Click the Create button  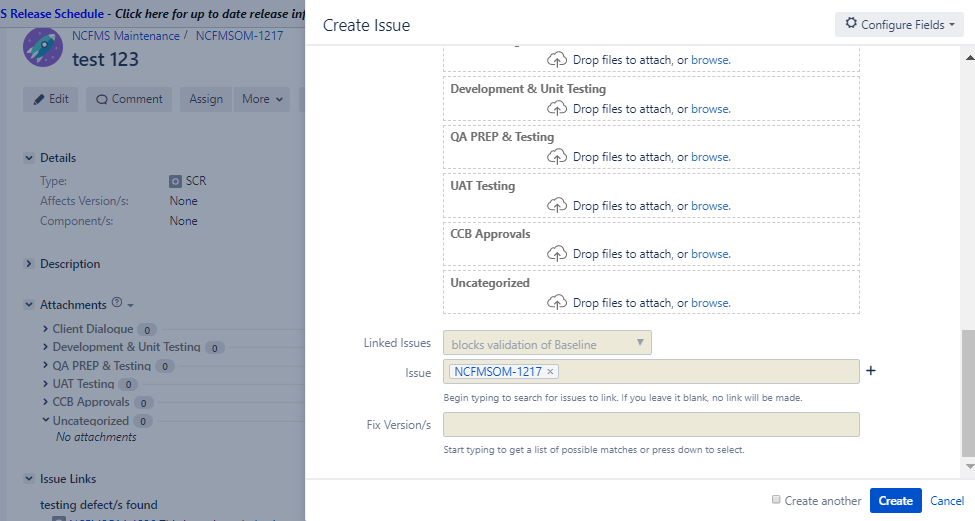[895, 500]
